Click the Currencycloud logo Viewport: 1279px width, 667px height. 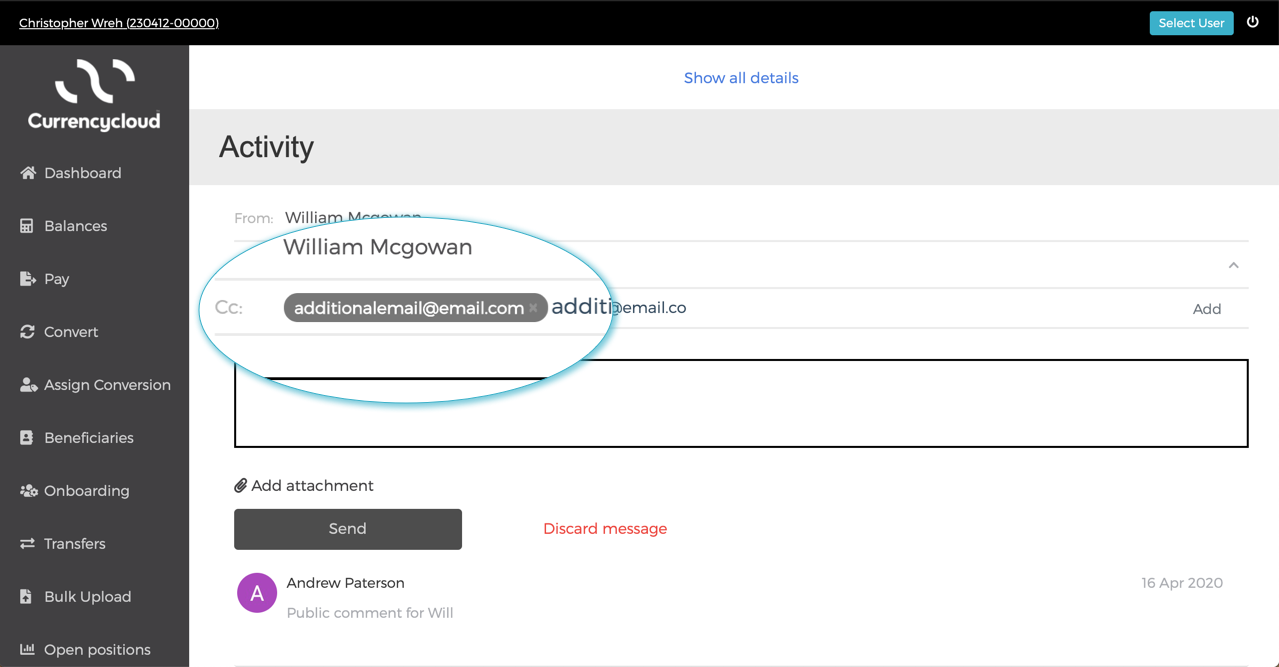click(94, 95)
